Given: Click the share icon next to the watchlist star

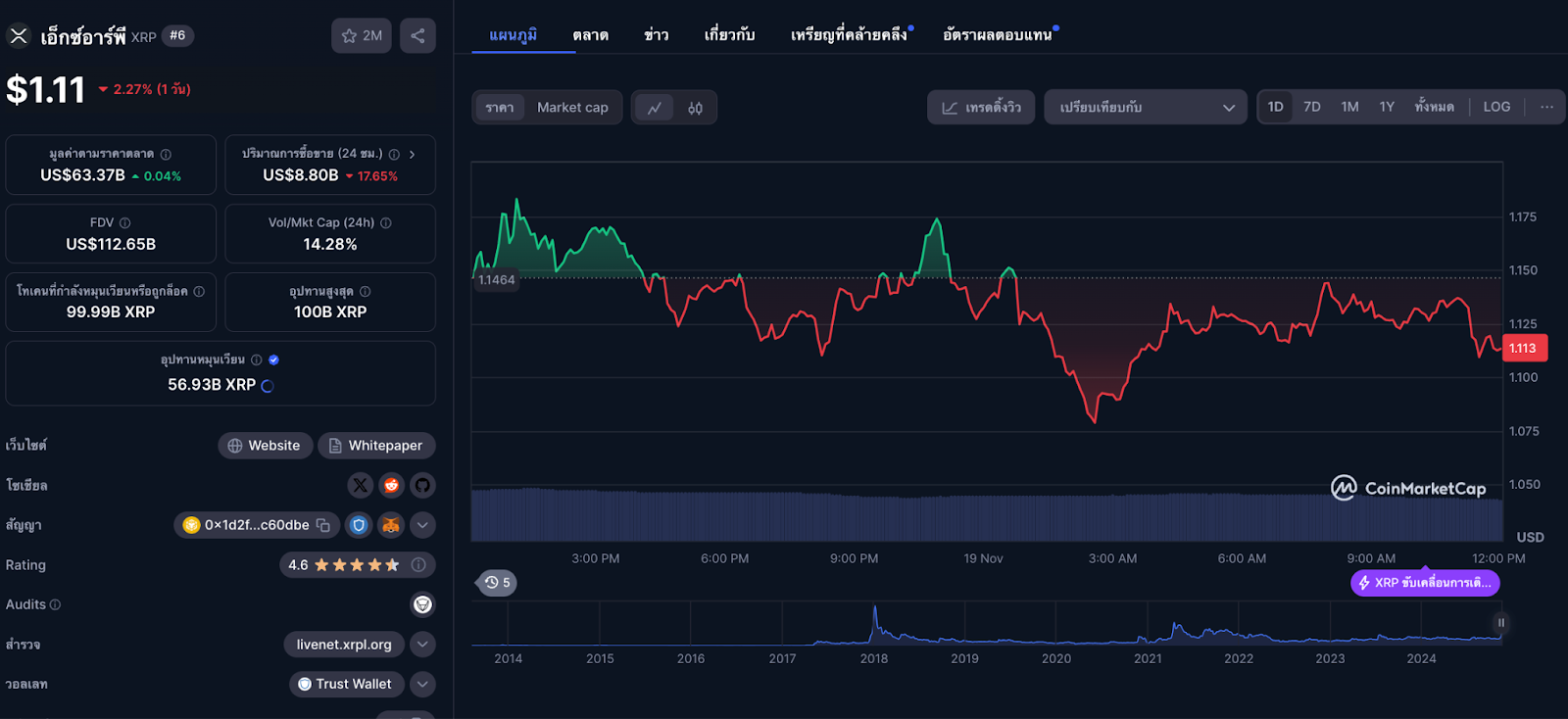Looking at the screenshot, I should 417,36.
